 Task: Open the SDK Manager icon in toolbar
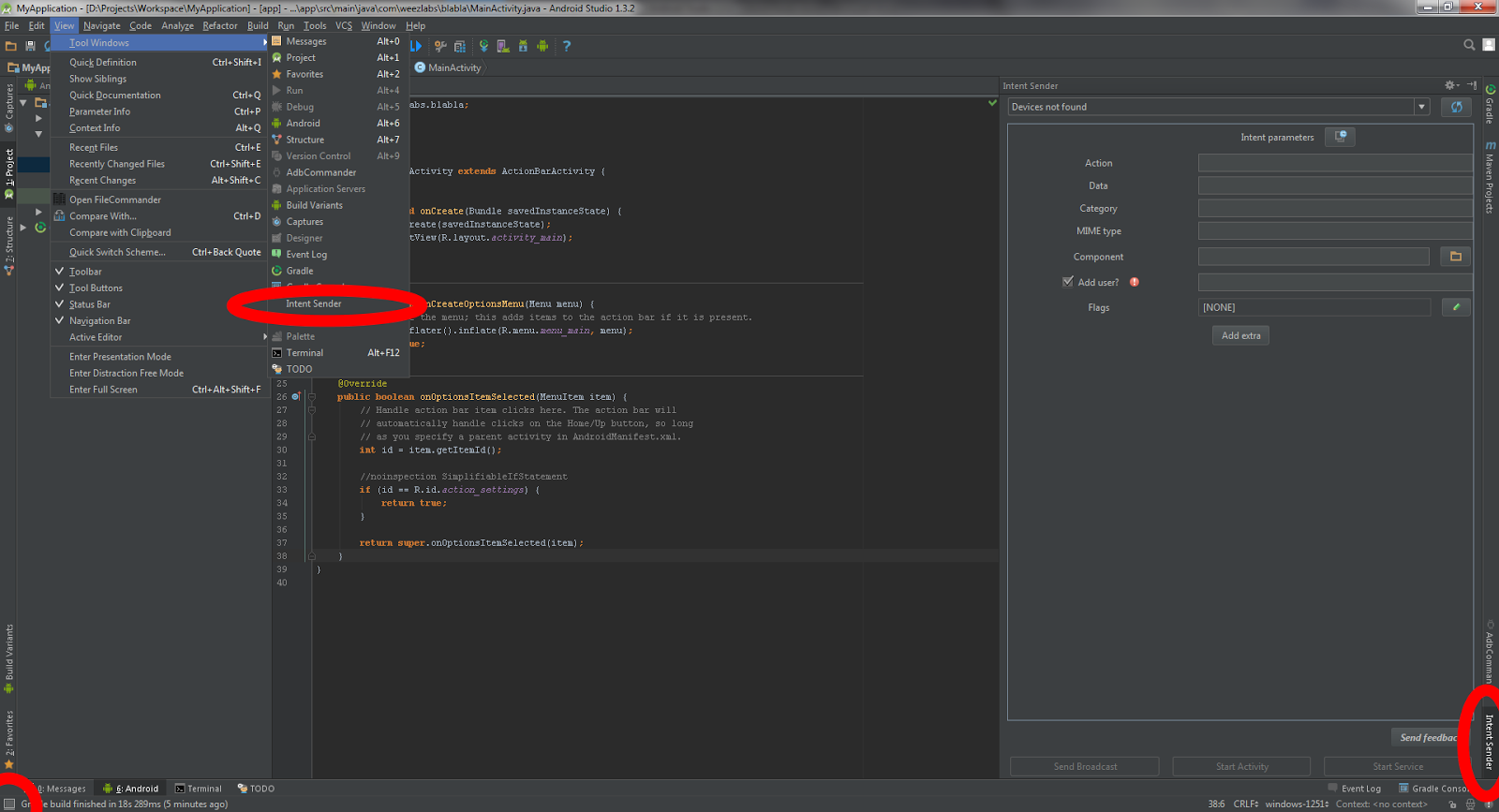[x=523, y=46]
